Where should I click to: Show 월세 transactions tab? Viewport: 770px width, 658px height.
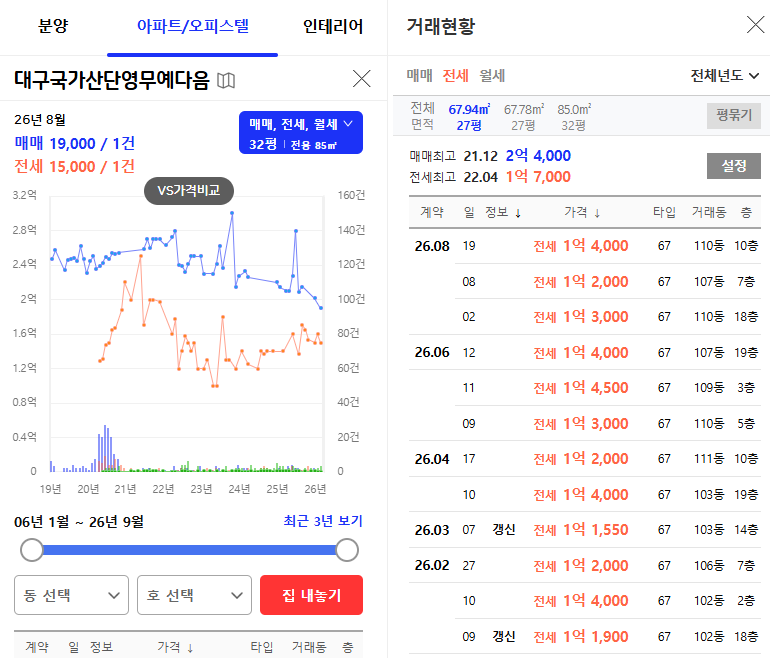coord(492,76)
